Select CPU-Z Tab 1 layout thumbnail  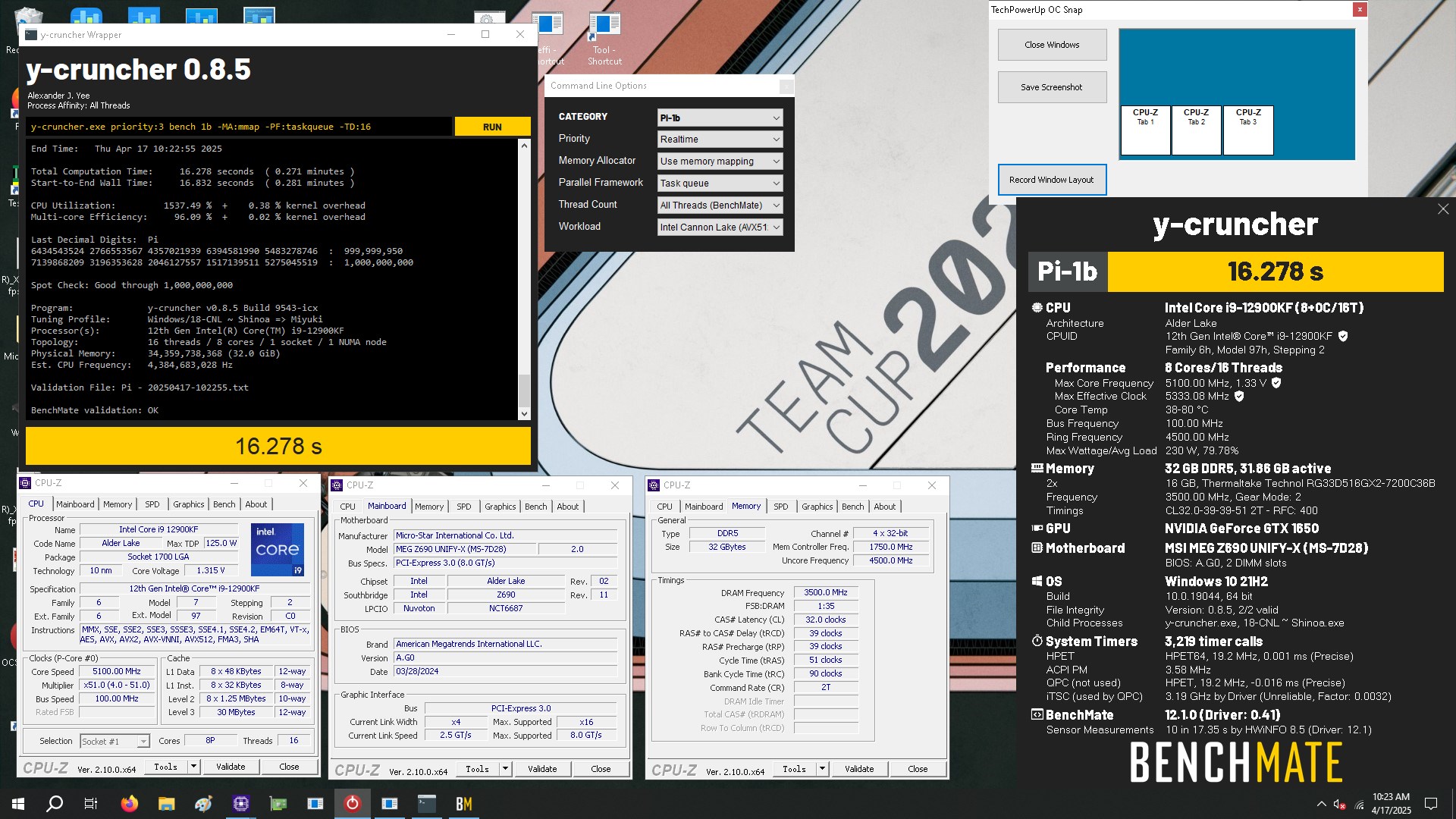pyautogui.click(x=1145, y=130)
